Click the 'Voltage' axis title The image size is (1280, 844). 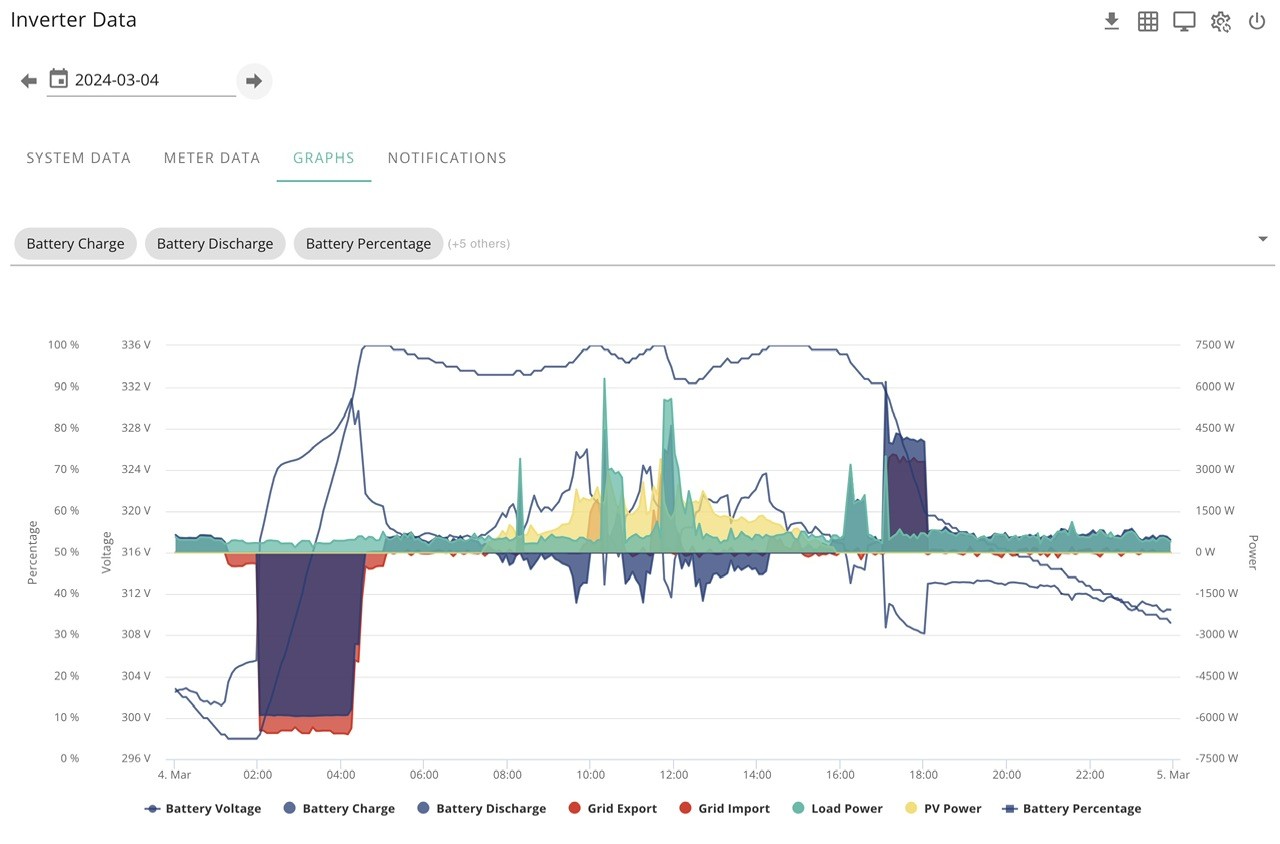[107, 552]
